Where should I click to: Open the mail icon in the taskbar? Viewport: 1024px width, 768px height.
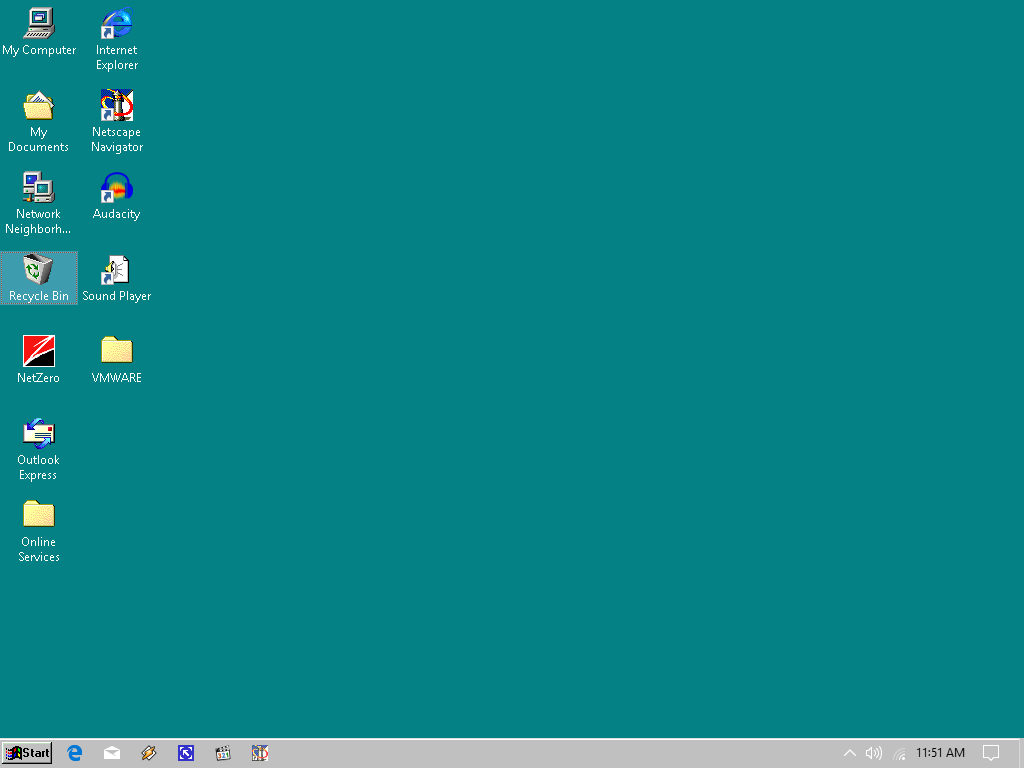(111, 753)
